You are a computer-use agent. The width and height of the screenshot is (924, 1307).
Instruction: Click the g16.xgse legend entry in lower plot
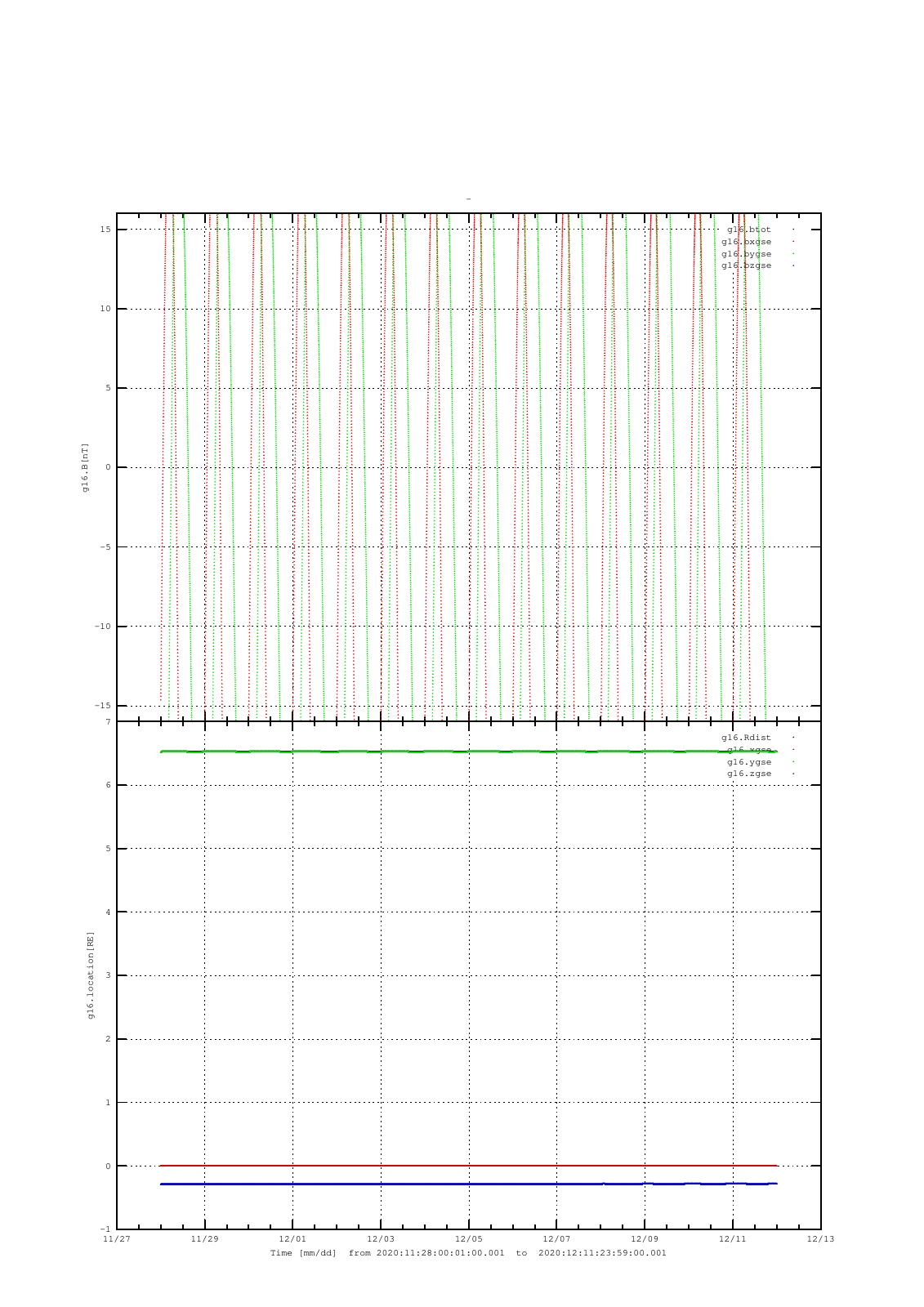(749, 750)
